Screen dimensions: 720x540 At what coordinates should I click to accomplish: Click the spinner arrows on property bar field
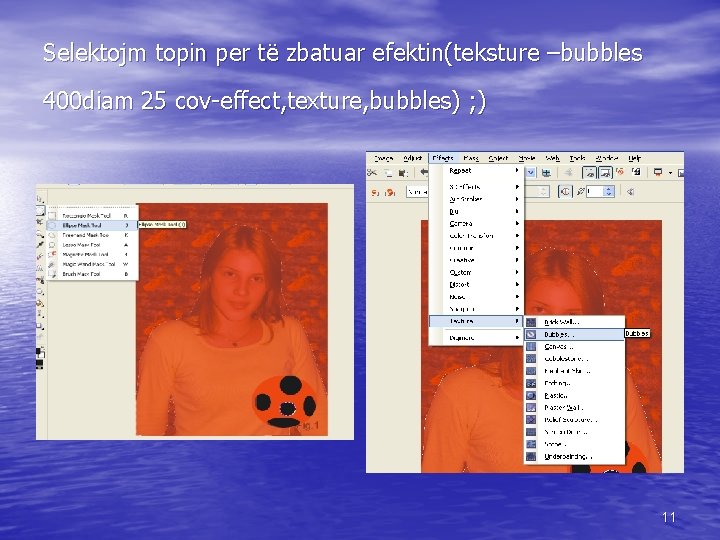pyautogui.click(x=609, y=191)
